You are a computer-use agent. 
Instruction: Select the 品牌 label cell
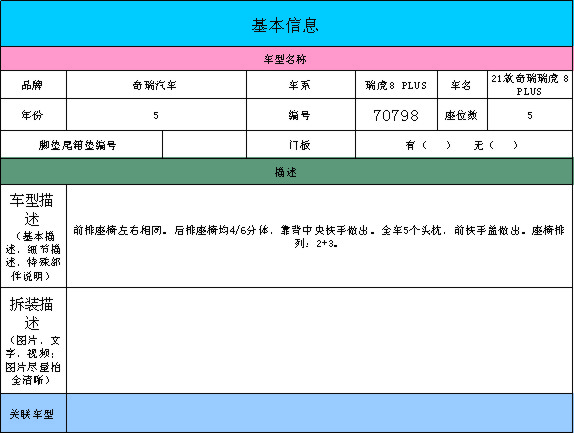point(33,85)
